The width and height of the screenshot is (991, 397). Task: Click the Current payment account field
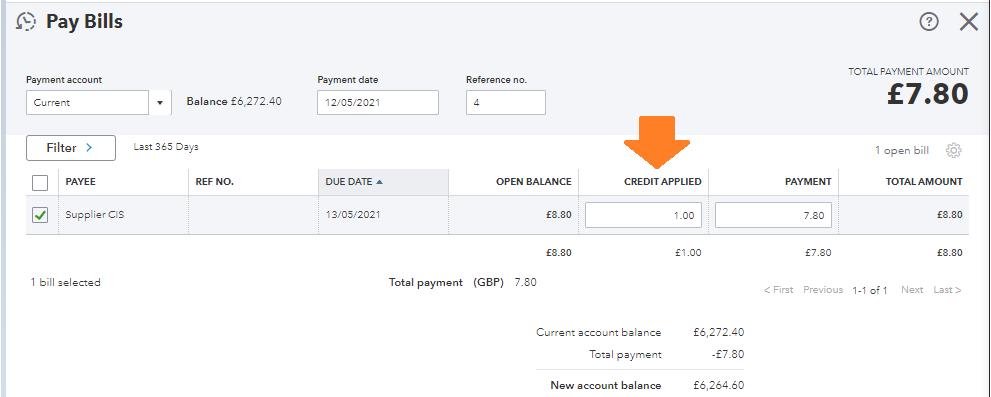[x=88, y=102]
